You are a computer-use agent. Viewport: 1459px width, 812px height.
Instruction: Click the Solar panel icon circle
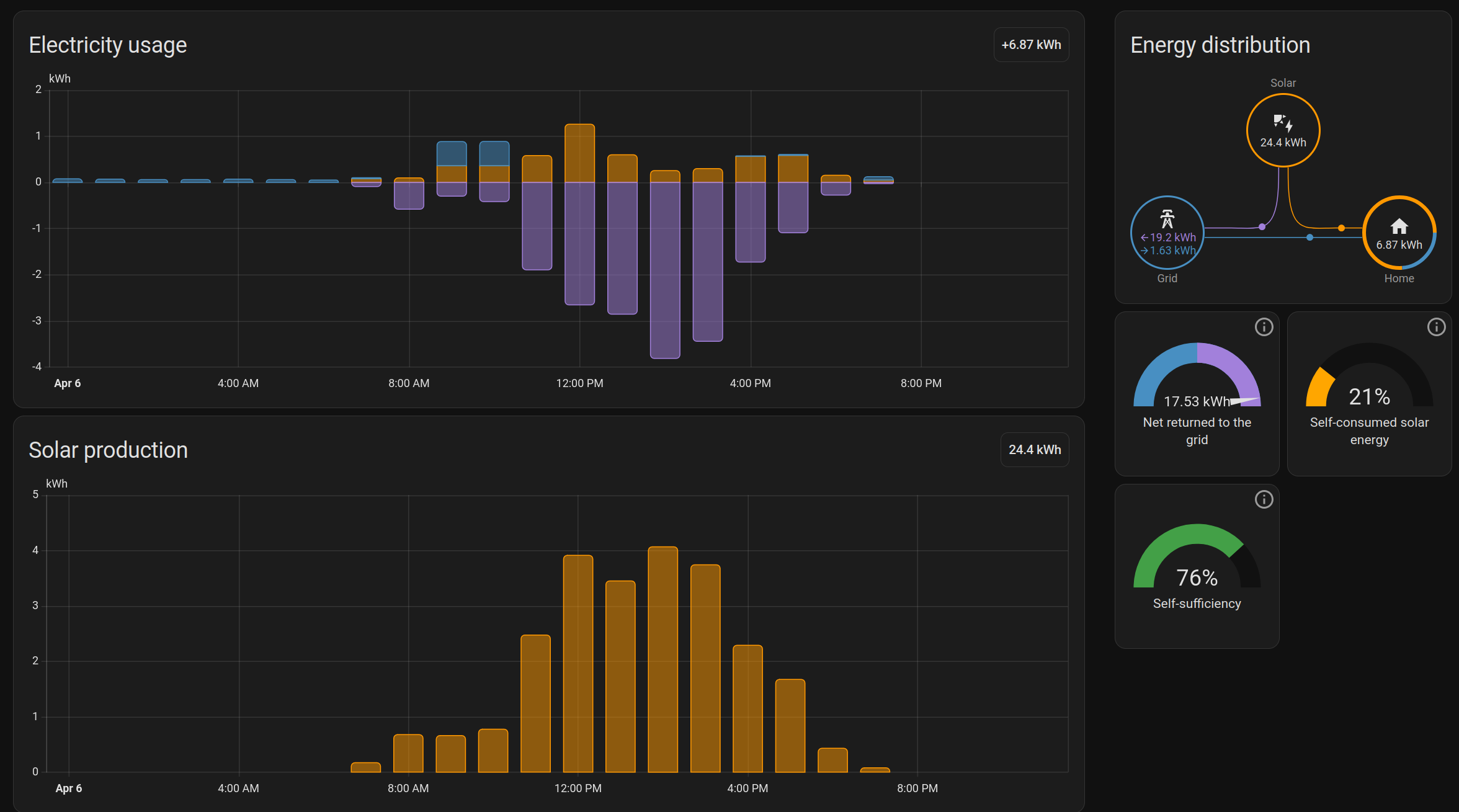point(1283,130)
